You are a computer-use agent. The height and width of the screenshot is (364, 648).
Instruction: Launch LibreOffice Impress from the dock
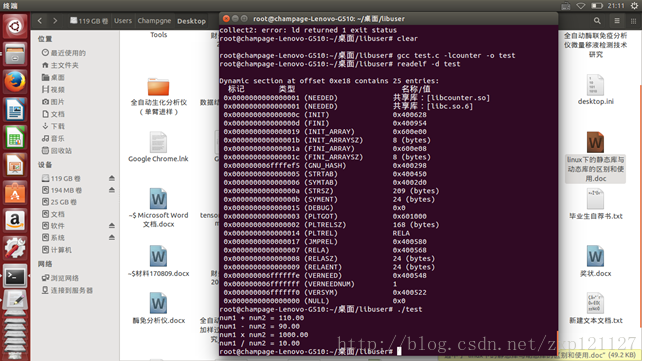pos(15,165)
